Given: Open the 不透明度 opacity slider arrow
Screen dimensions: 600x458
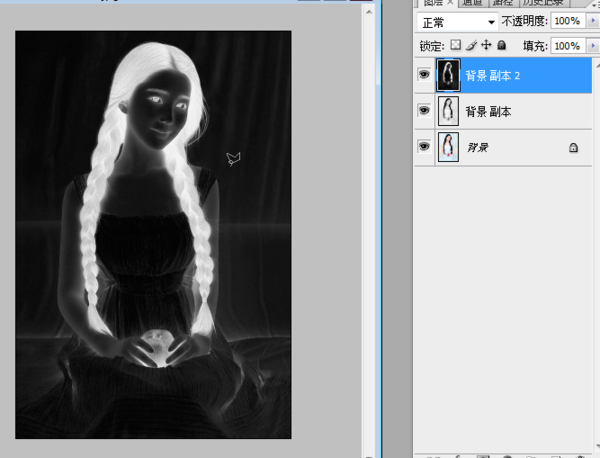Looking at the screenshot, I should (594, 21).
